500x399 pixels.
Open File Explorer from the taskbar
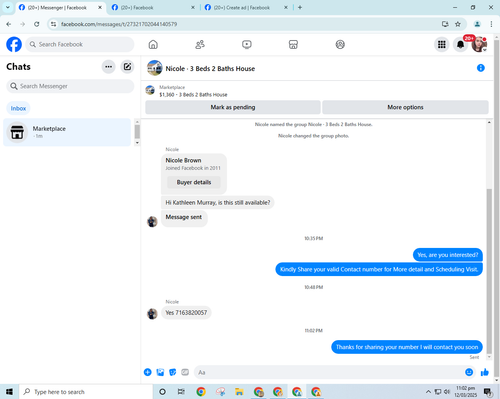[x=239, y=392]
